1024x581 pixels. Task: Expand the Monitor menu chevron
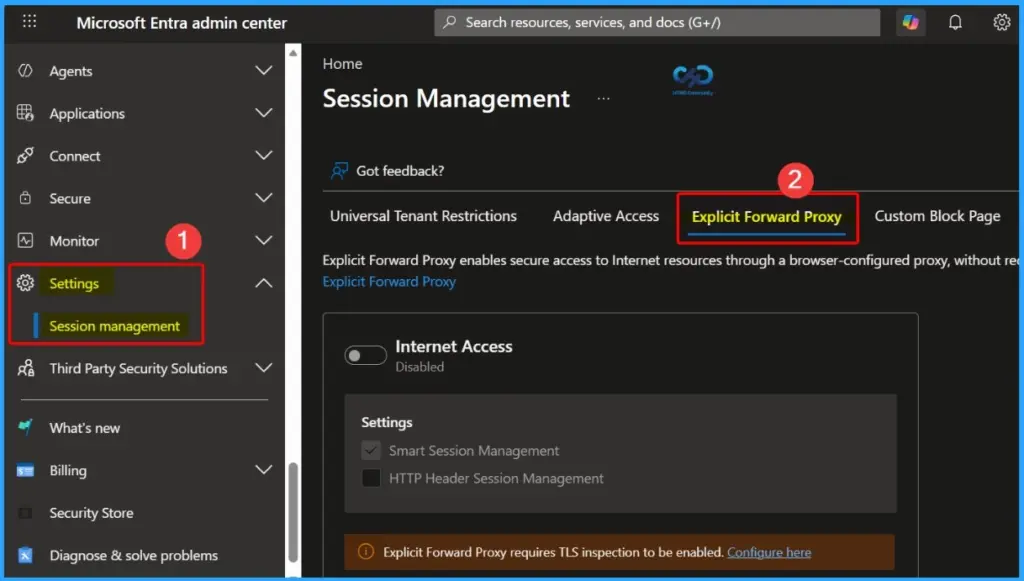coord(264,240)
